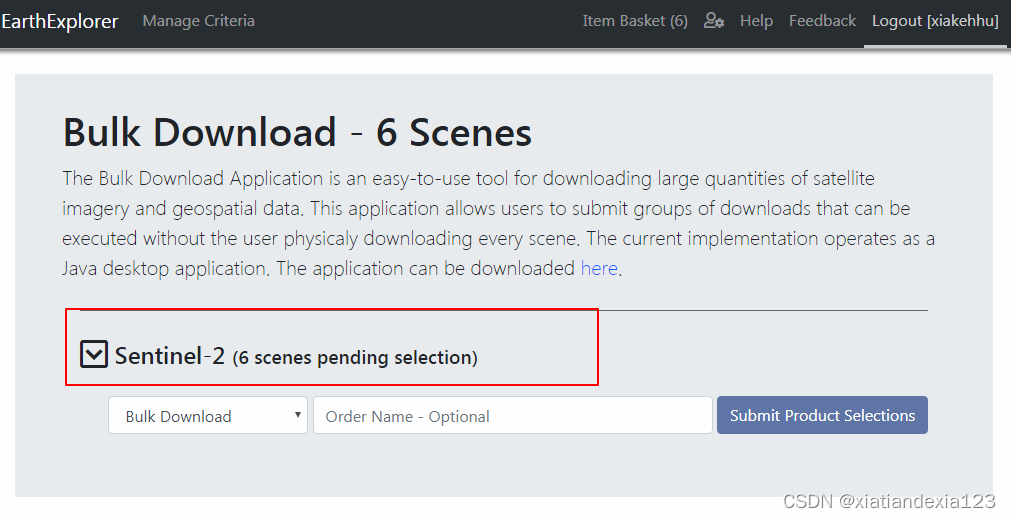The image size is (1011, 518).
Task: Click '(6 scenes pending selection)' text
Action: click(x=355, y=357)
